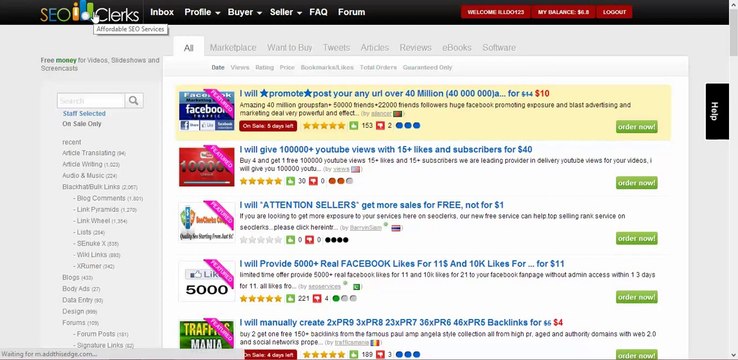Open the recent category link
Screen dimensions: 738x360
pos(72,142)
